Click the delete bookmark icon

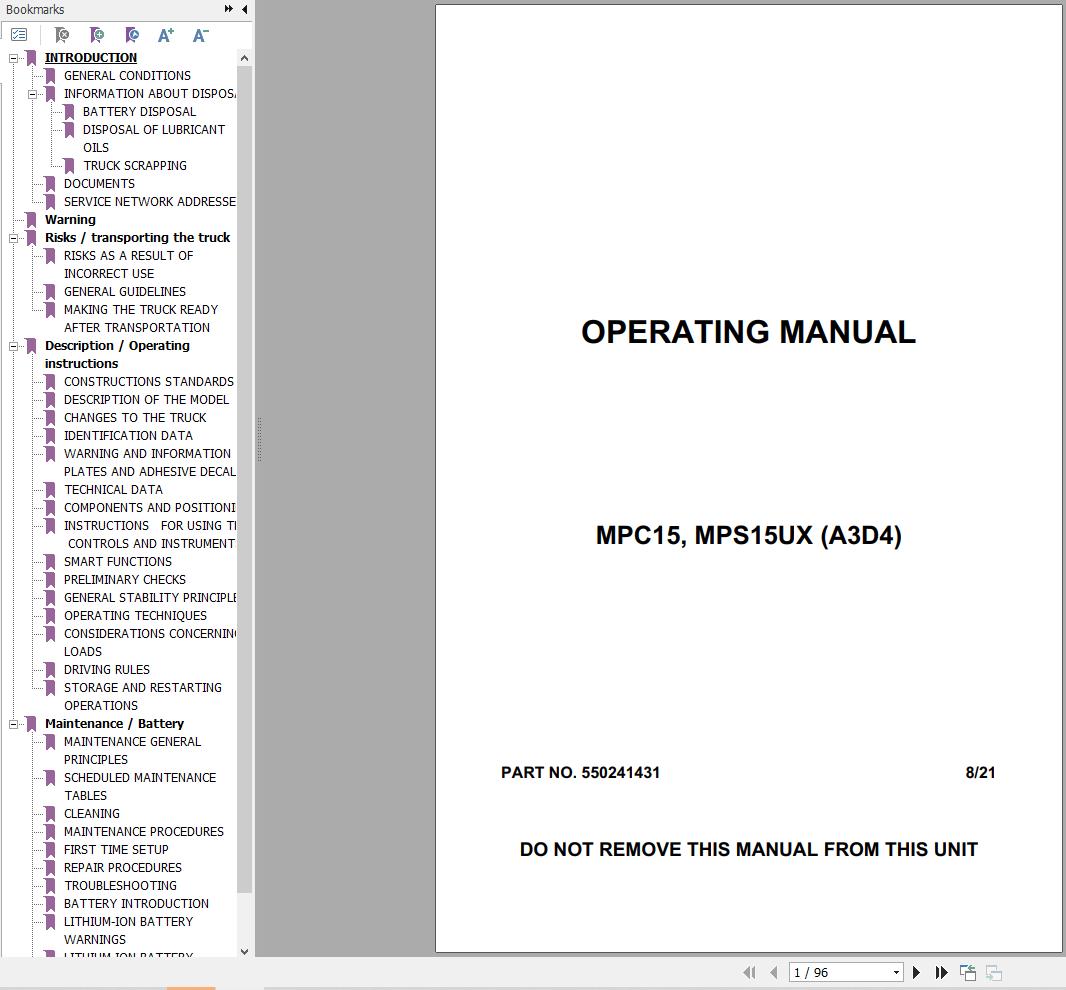62,35
